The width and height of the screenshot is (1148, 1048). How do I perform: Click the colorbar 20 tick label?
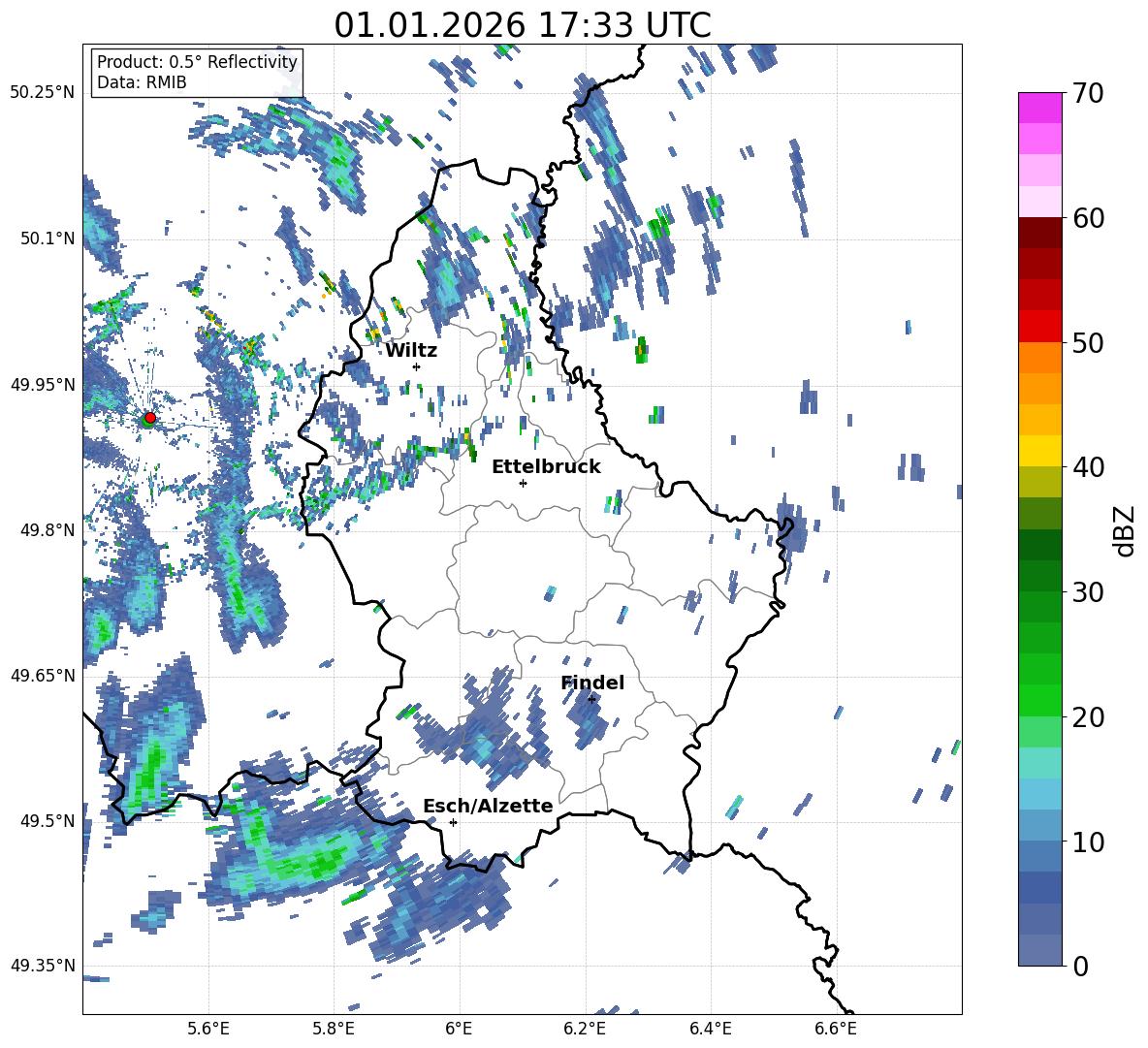(1088, 716)
